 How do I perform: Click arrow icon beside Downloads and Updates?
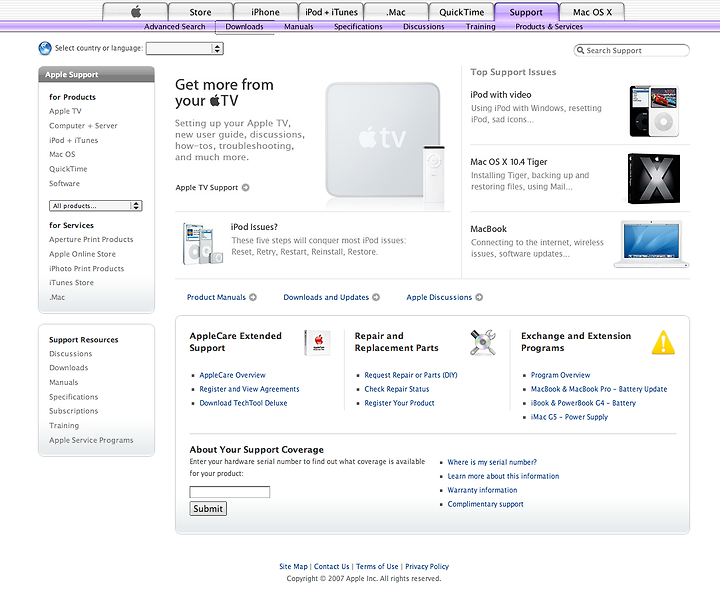click(x=376, y=297)
